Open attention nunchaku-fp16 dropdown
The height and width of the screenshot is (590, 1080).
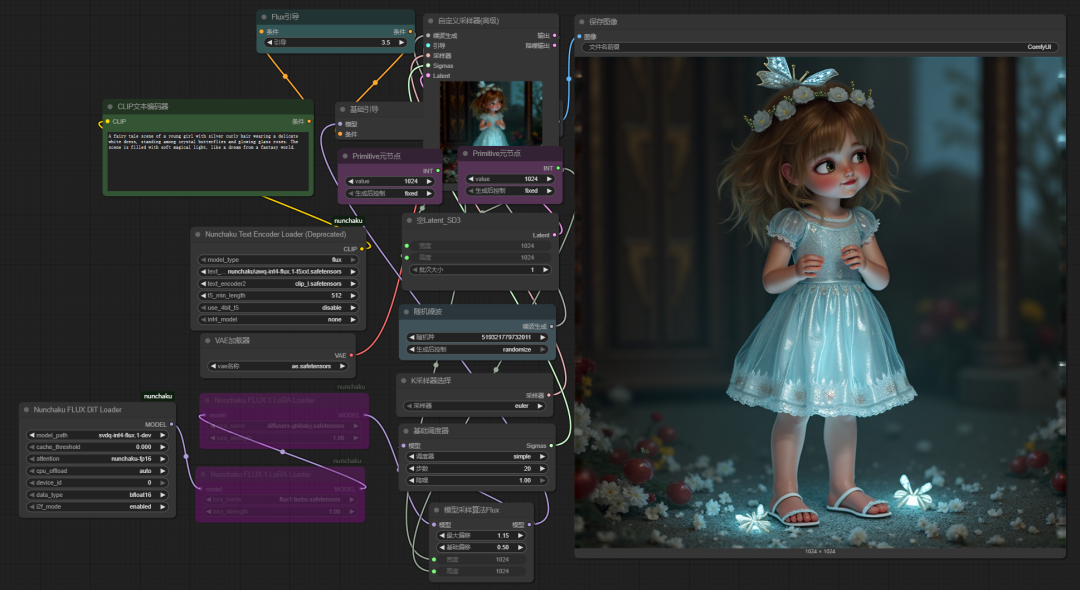pyautogui.click(x=97, y=459)
